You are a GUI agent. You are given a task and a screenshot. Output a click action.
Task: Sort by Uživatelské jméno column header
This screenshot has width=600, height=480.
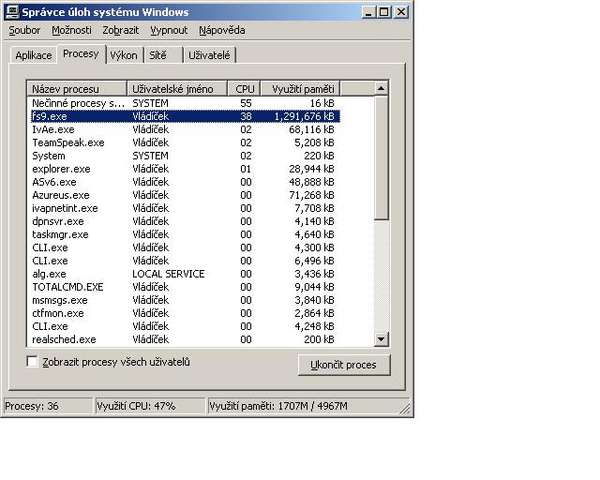(x=177, y=89)
